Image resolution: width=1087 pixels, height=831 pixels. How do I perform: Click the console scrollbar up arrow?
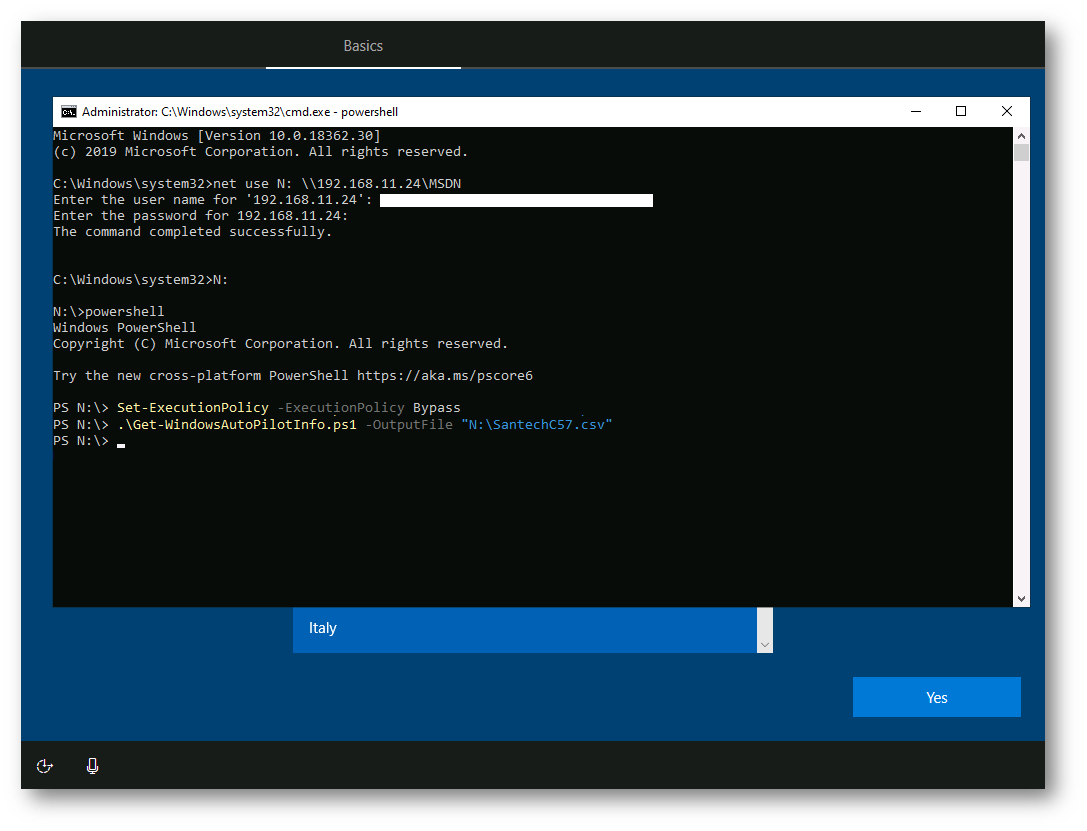tap(1021, 136)
